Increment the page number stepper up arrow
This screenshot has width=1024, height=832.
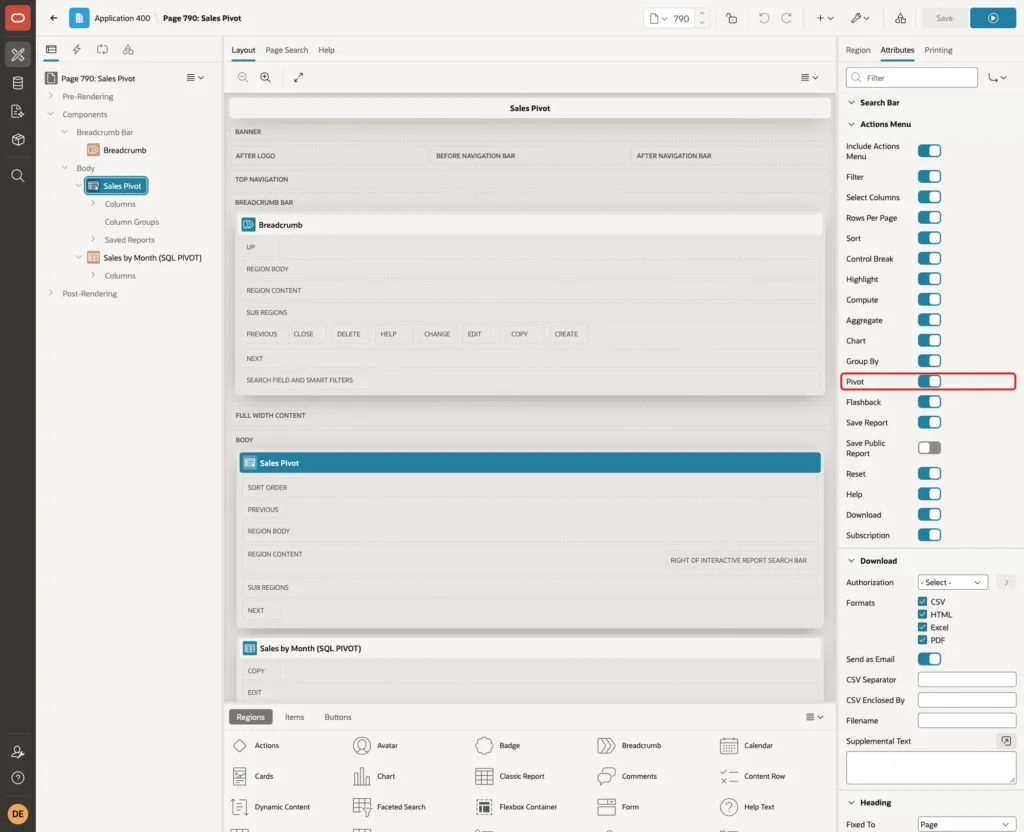tap(702, 13)
